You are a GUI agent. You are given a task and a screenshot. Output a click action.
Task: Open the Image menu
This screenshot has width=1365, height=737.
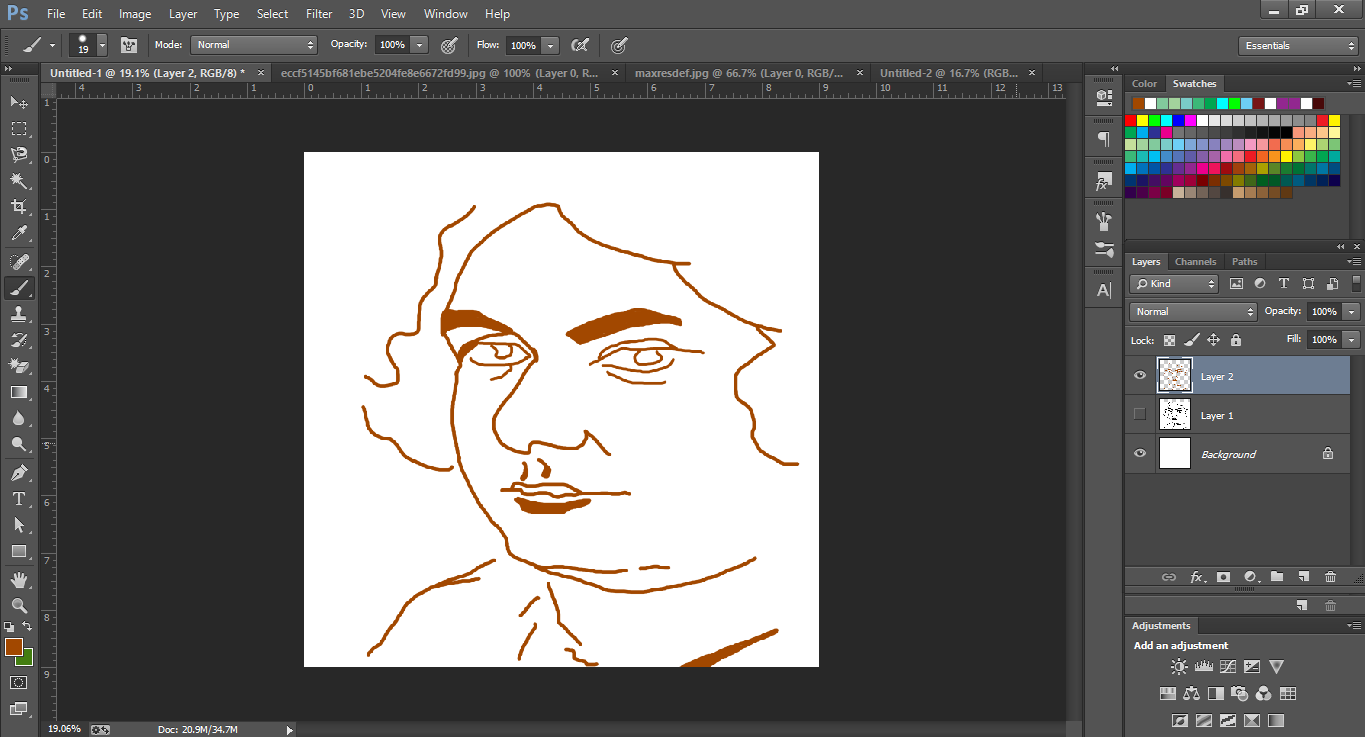tap(135, 14)
